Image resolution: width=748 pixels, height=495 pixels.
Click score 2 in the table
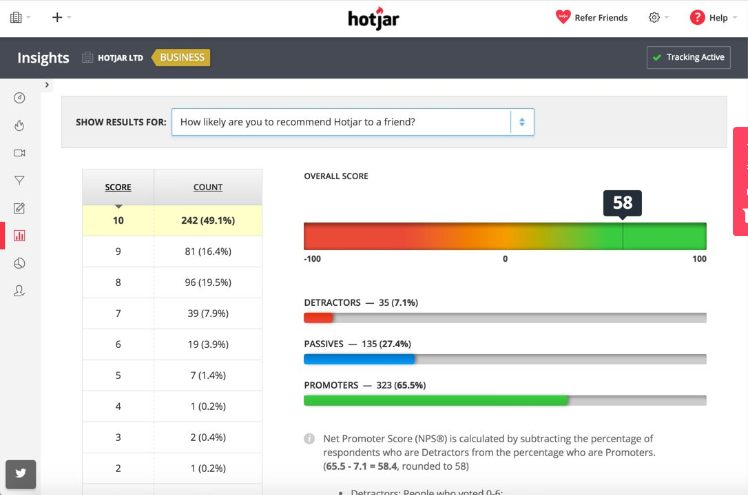click(x=118, y=468)
